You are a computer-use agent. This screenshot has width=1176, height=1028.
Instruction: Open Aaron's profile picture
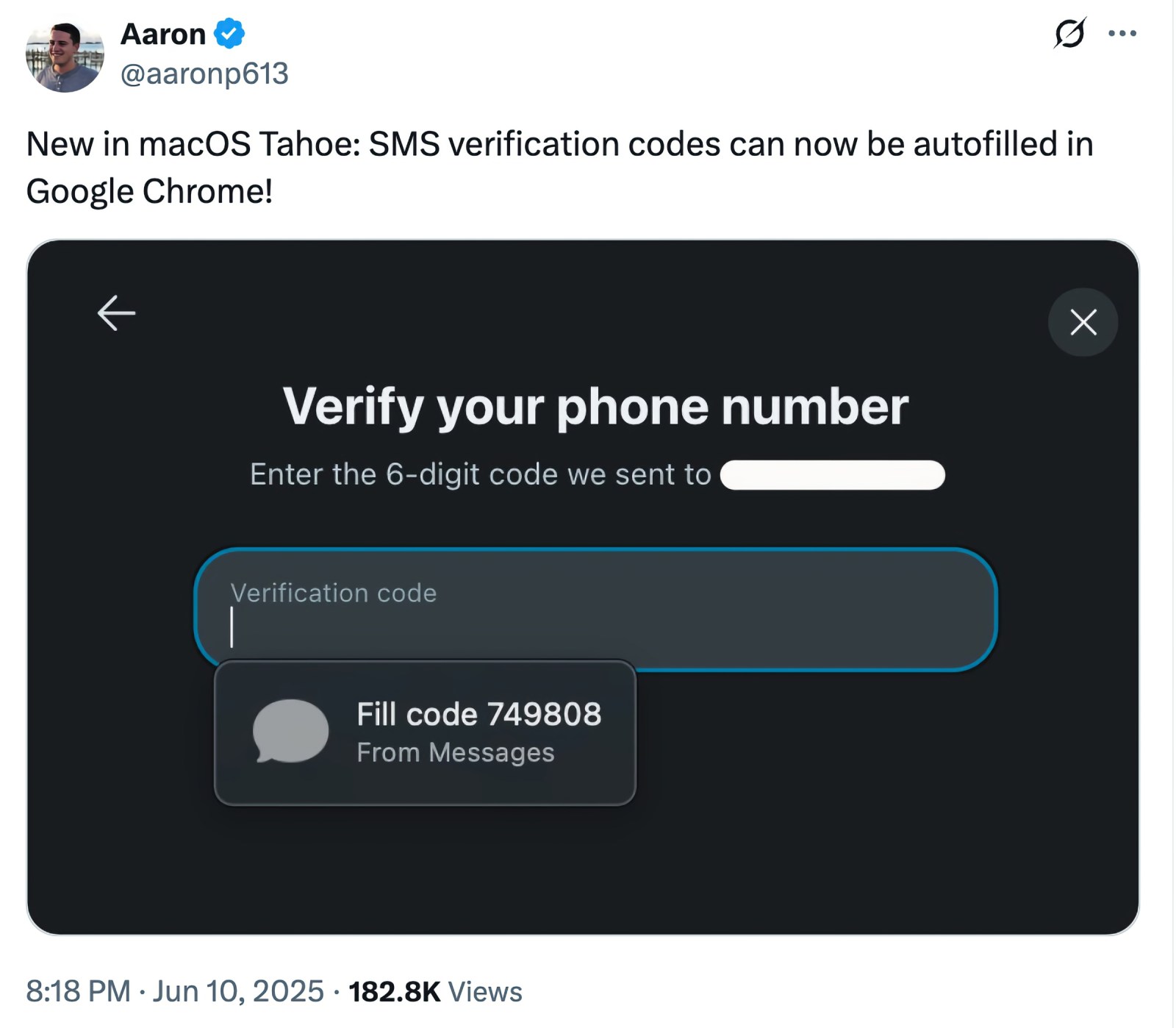pos(65,54)
